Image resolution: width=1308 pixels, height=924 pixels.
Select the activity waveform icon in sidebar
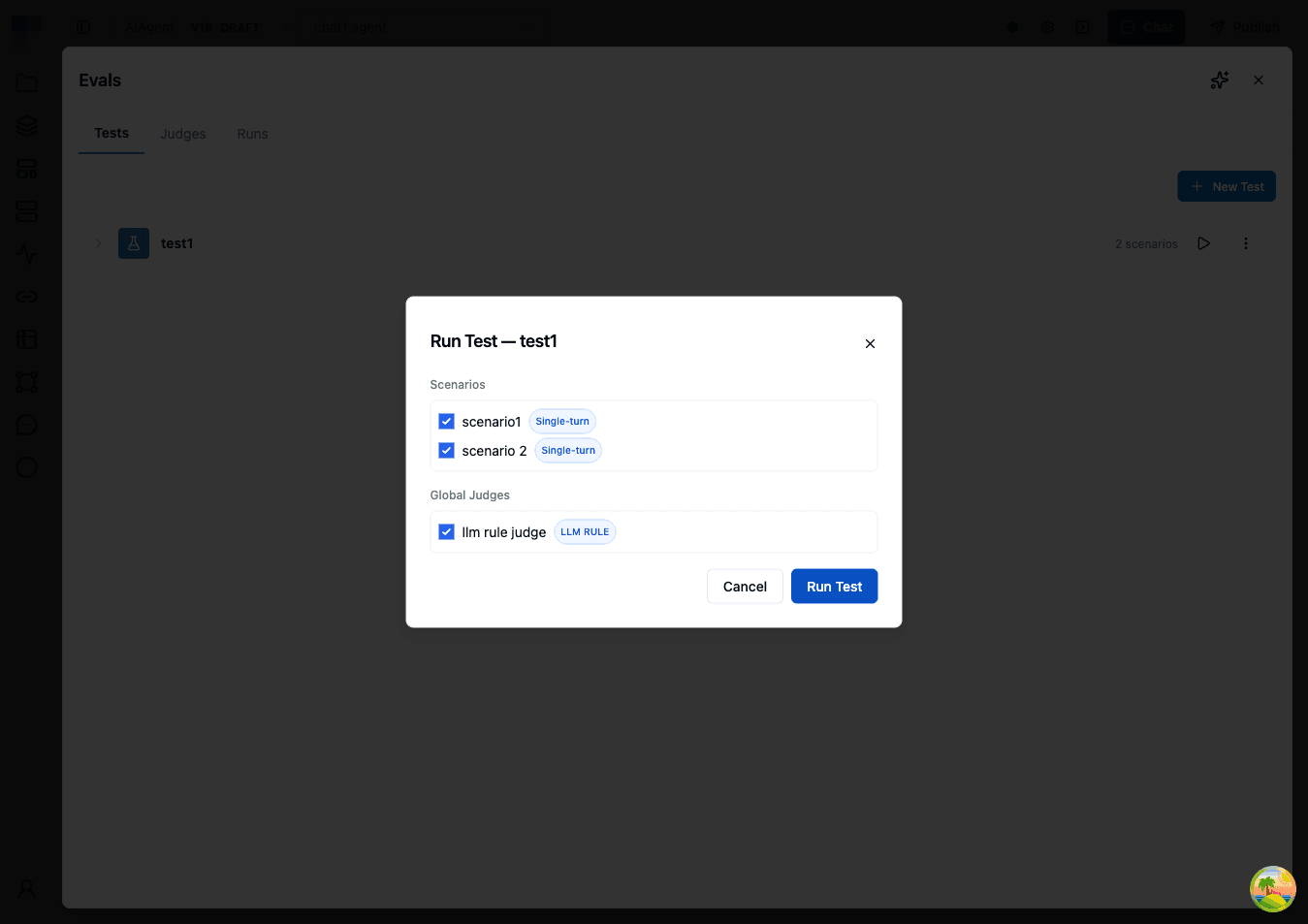coord(26,254)
